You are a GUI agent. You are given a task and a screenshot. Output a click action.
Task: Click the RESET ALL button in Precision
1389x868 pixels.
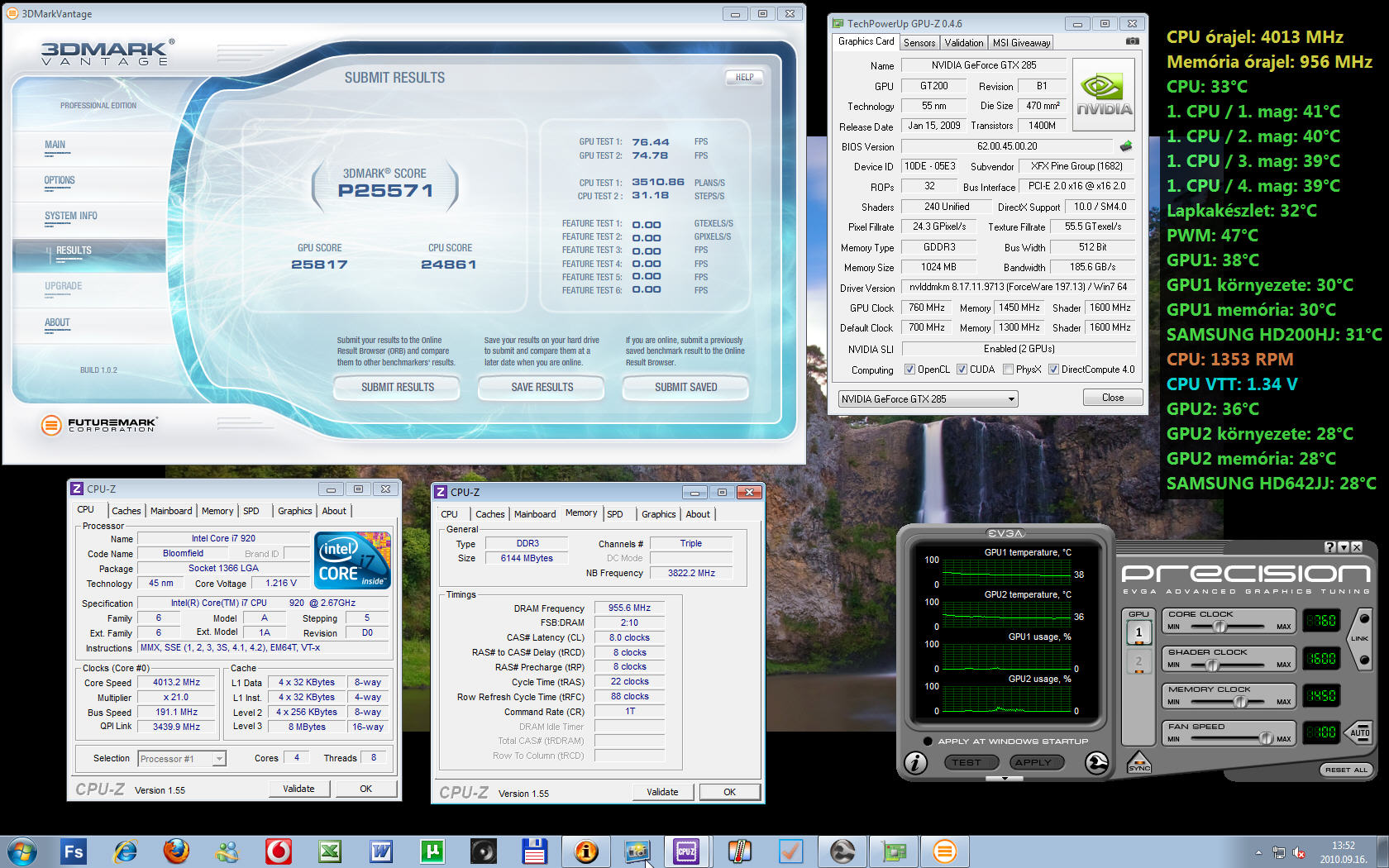pyautogui.click(x=1346, y=770)
